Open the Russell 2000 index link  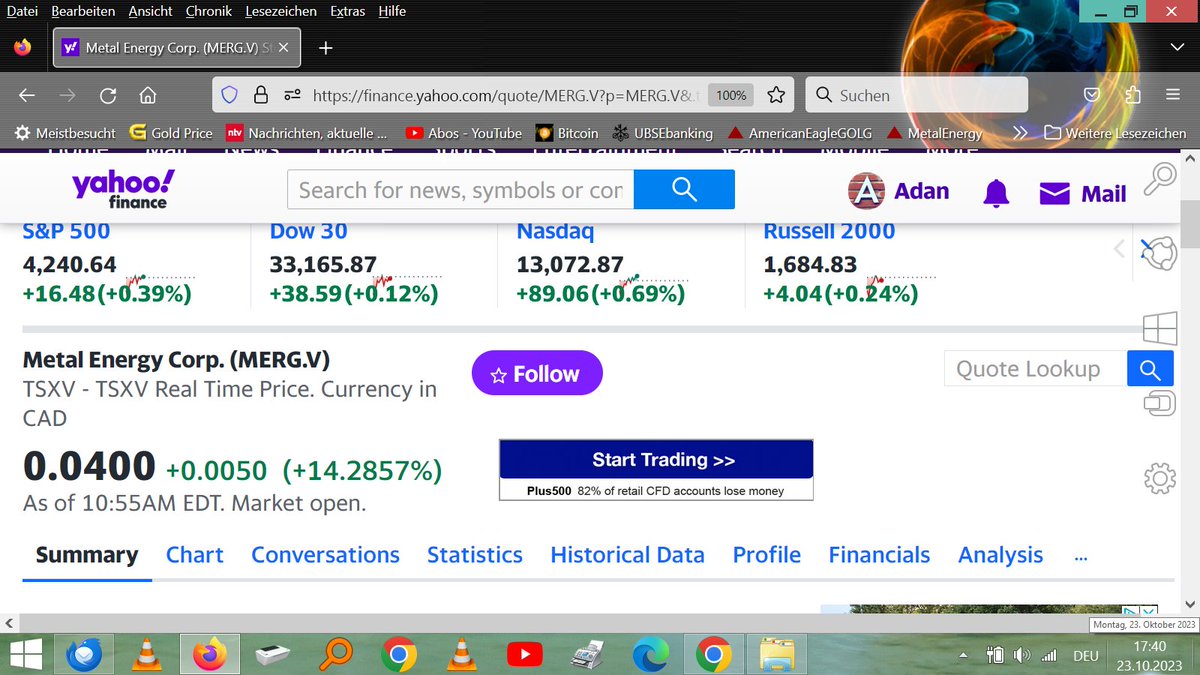pyautogui.click(x=829, y=232)
